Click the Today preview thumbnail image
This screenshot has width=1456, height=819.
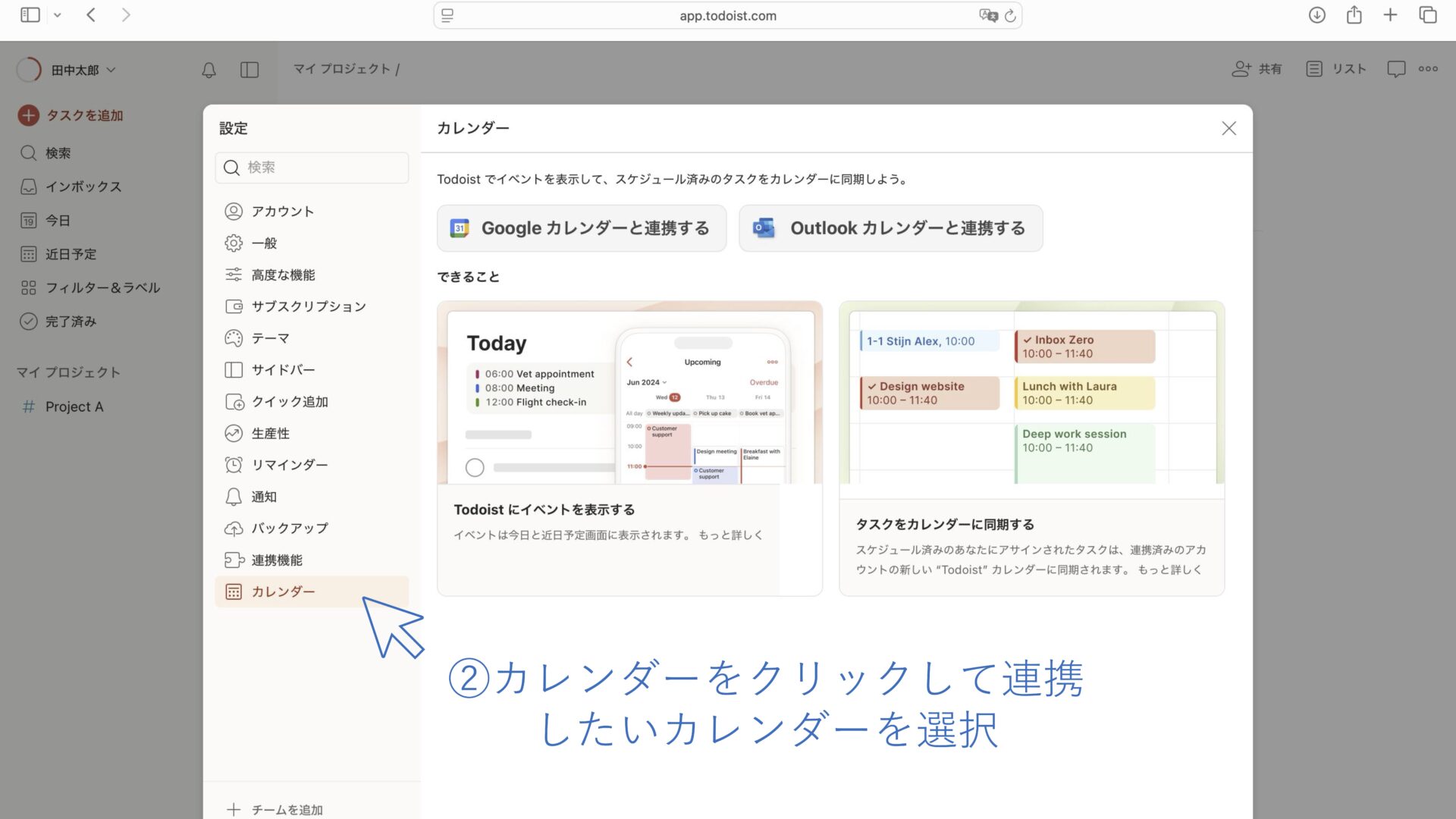629,393
